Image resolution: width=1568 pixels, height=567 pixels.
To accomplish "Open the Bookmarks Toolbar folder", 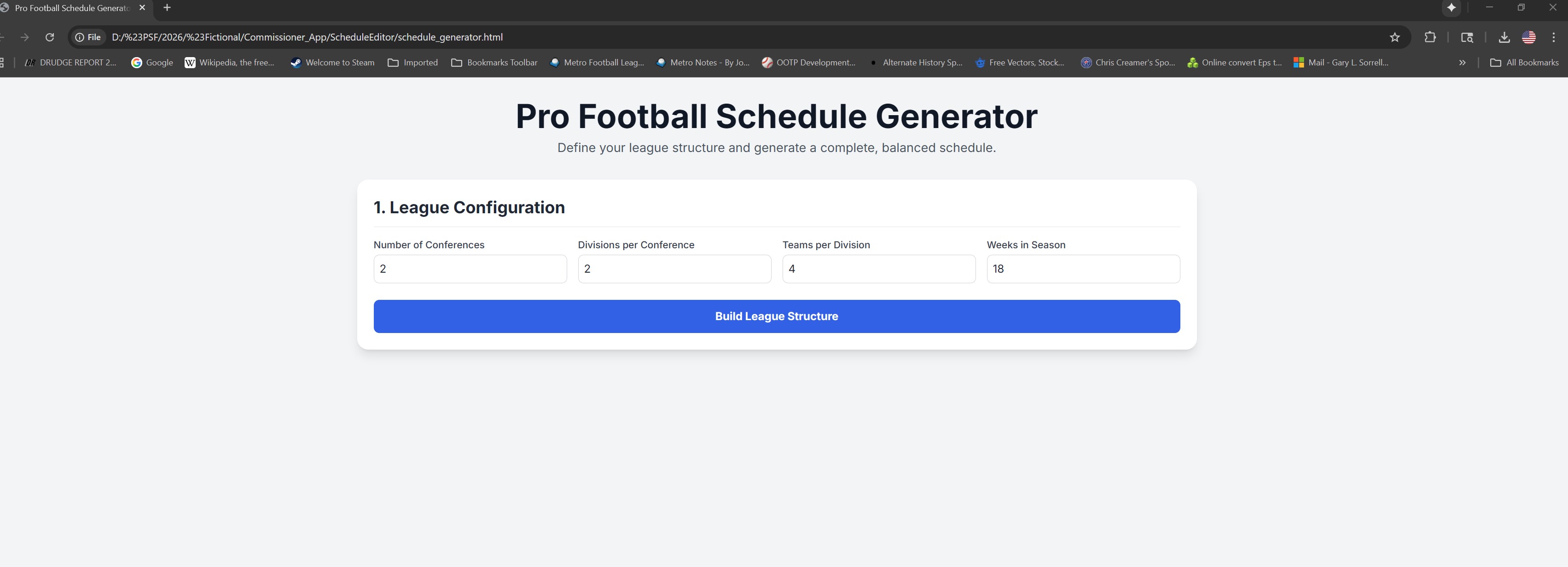I will click(494, 62).
